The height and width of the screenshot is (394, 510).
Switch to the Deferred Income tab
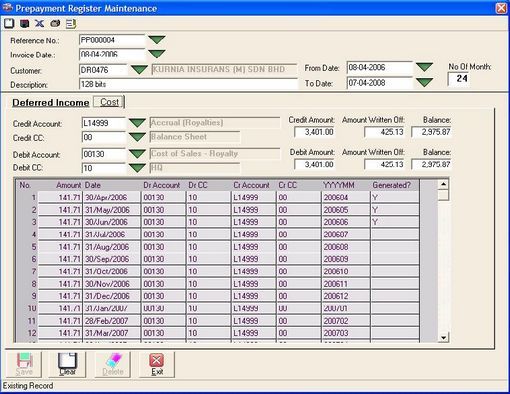pyautogui.click(x=51, y=103)
